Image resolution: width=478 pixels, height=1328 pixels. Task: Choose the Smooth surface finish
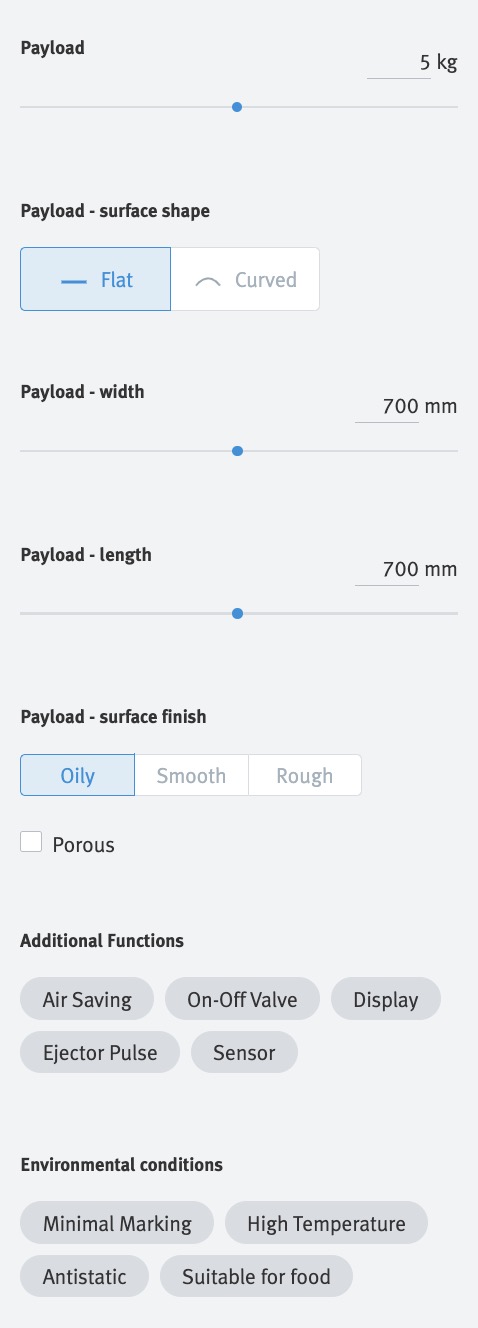(191, 775)
